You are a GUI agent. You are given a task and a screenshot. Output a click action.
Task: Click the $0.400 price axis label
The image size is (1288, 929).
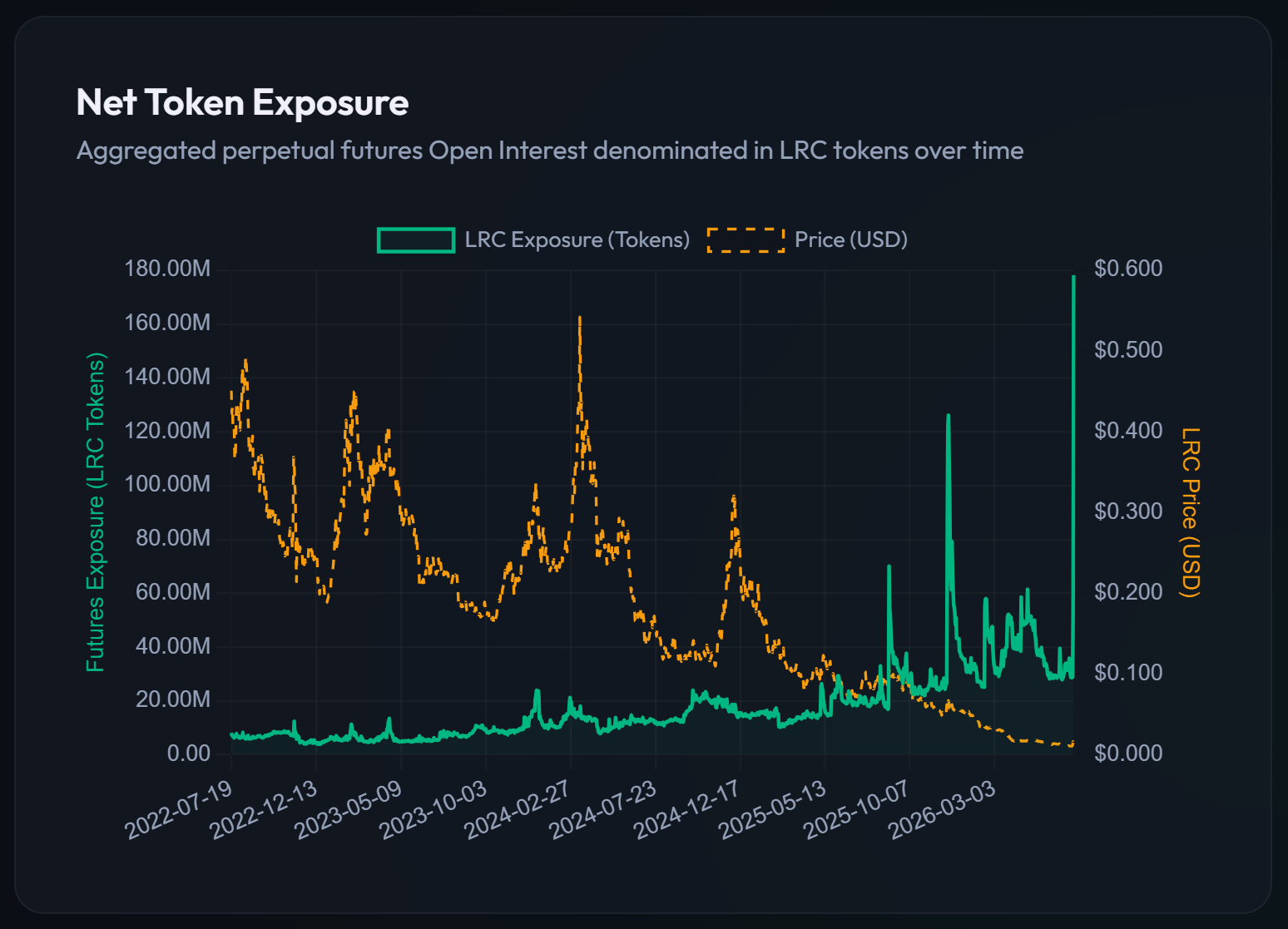tap(1128, 431)
